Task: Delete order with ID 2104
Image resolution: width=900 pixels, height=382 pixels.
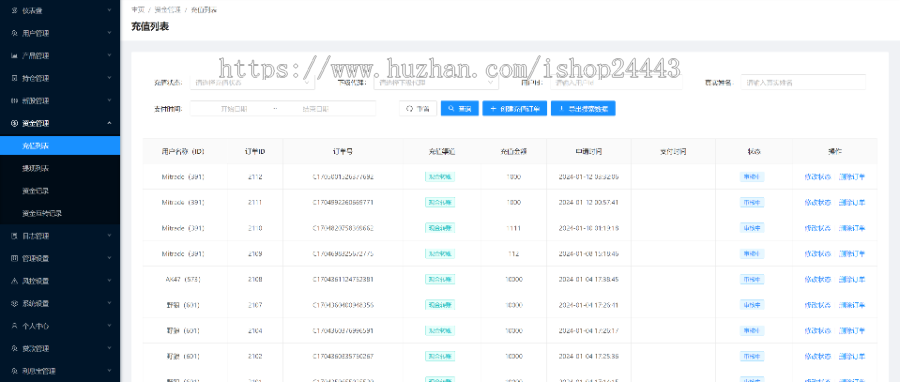Action: [852, 330]
